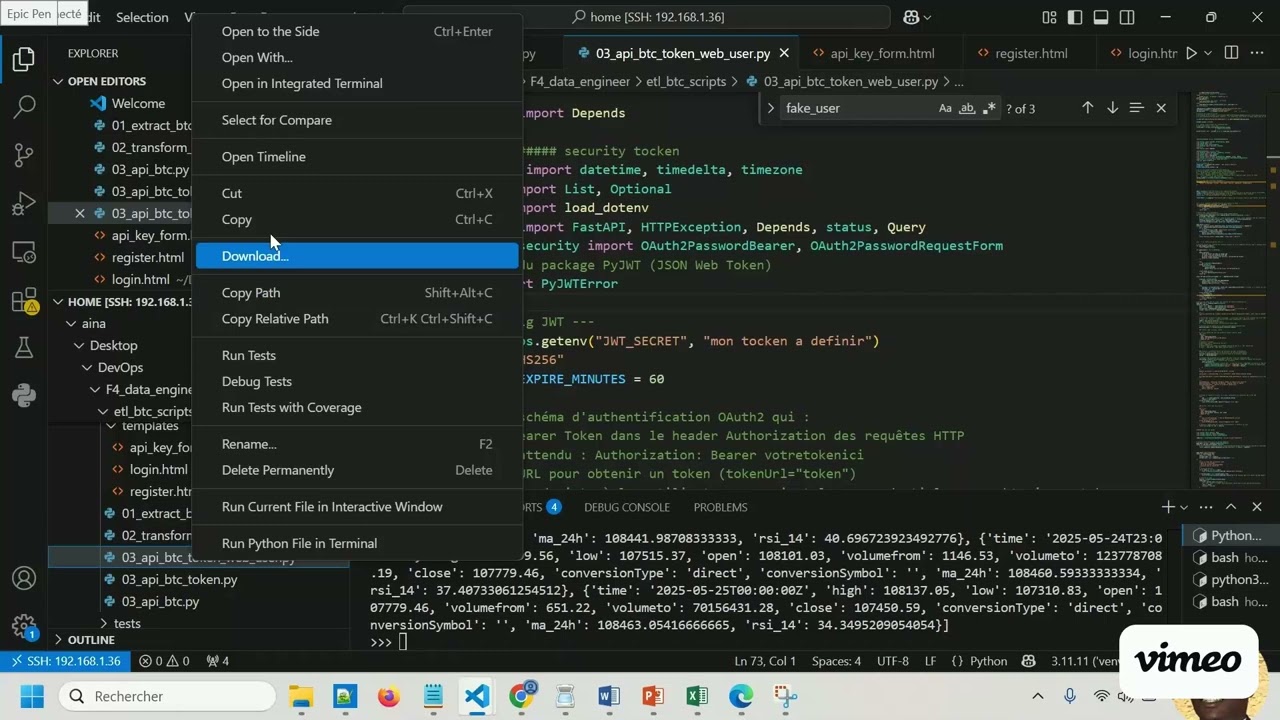The image size is (1280, 720).
Task: Expand replace field in find widget
Action: click(x=771, y=108)
